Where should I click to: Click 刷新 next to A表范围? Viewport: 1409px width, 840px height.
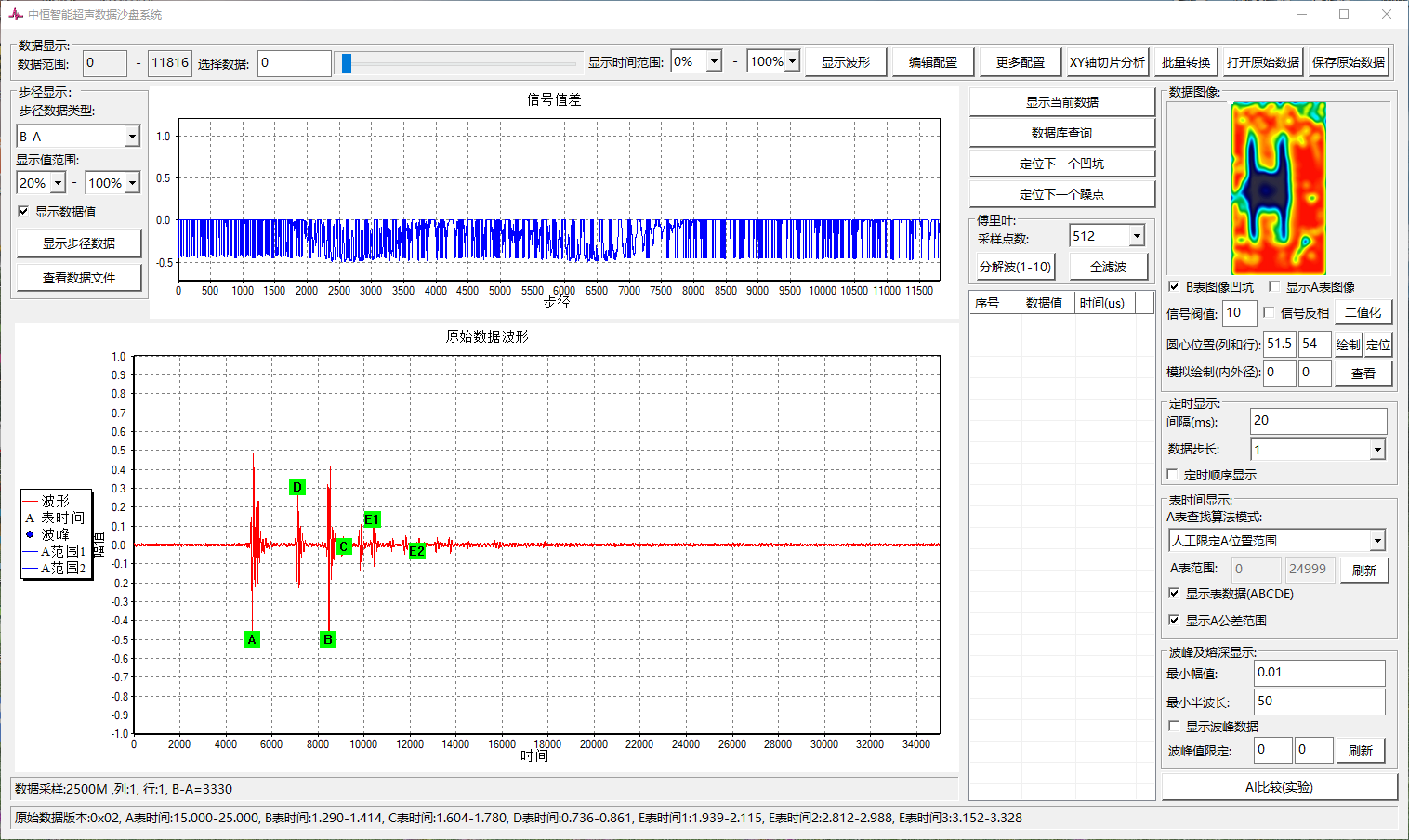point(1364,570)
